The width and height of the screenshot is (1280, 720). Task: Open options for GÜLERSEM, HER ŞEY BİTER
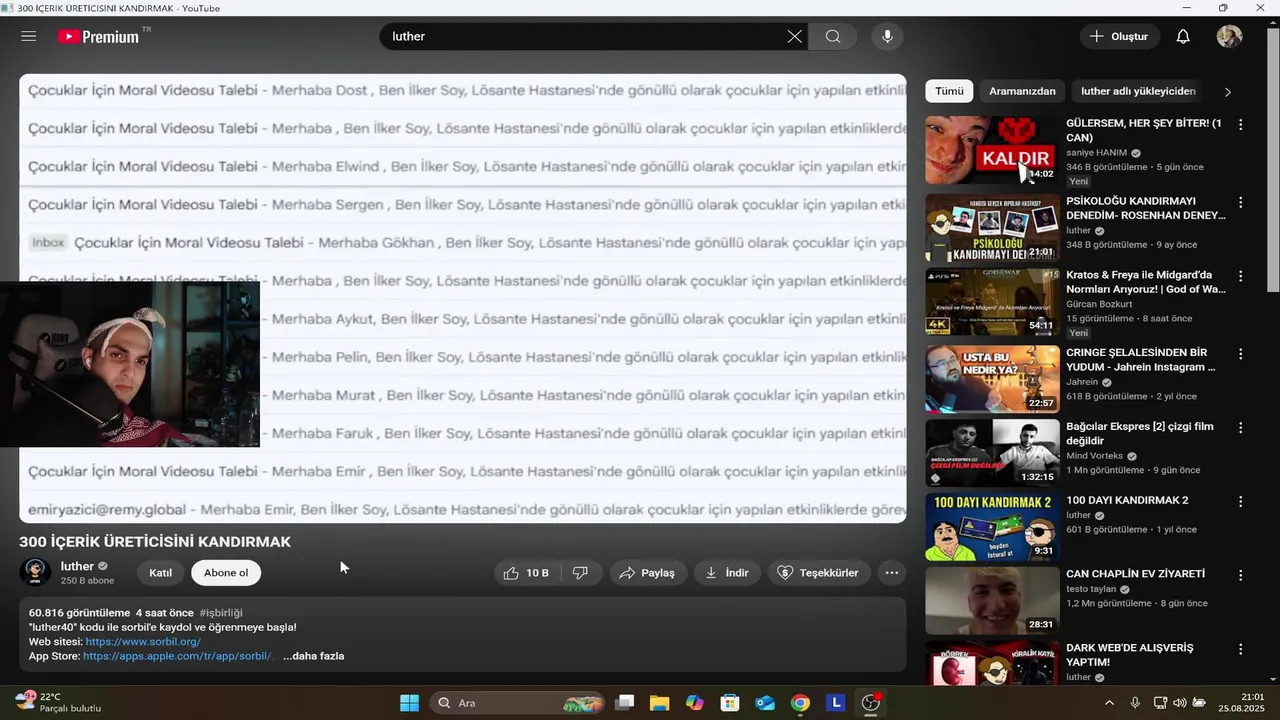tap(1241, 125)
